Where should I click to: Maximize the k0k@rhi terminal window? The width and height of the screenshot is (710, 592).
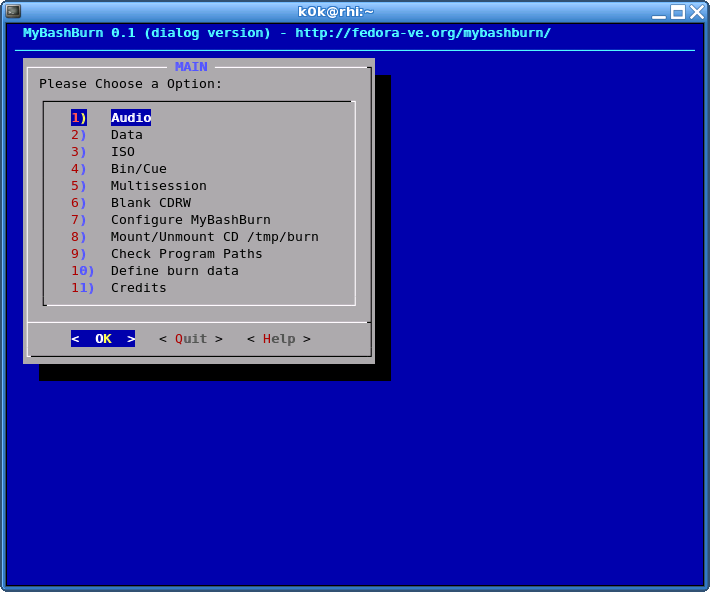[678, 12]
